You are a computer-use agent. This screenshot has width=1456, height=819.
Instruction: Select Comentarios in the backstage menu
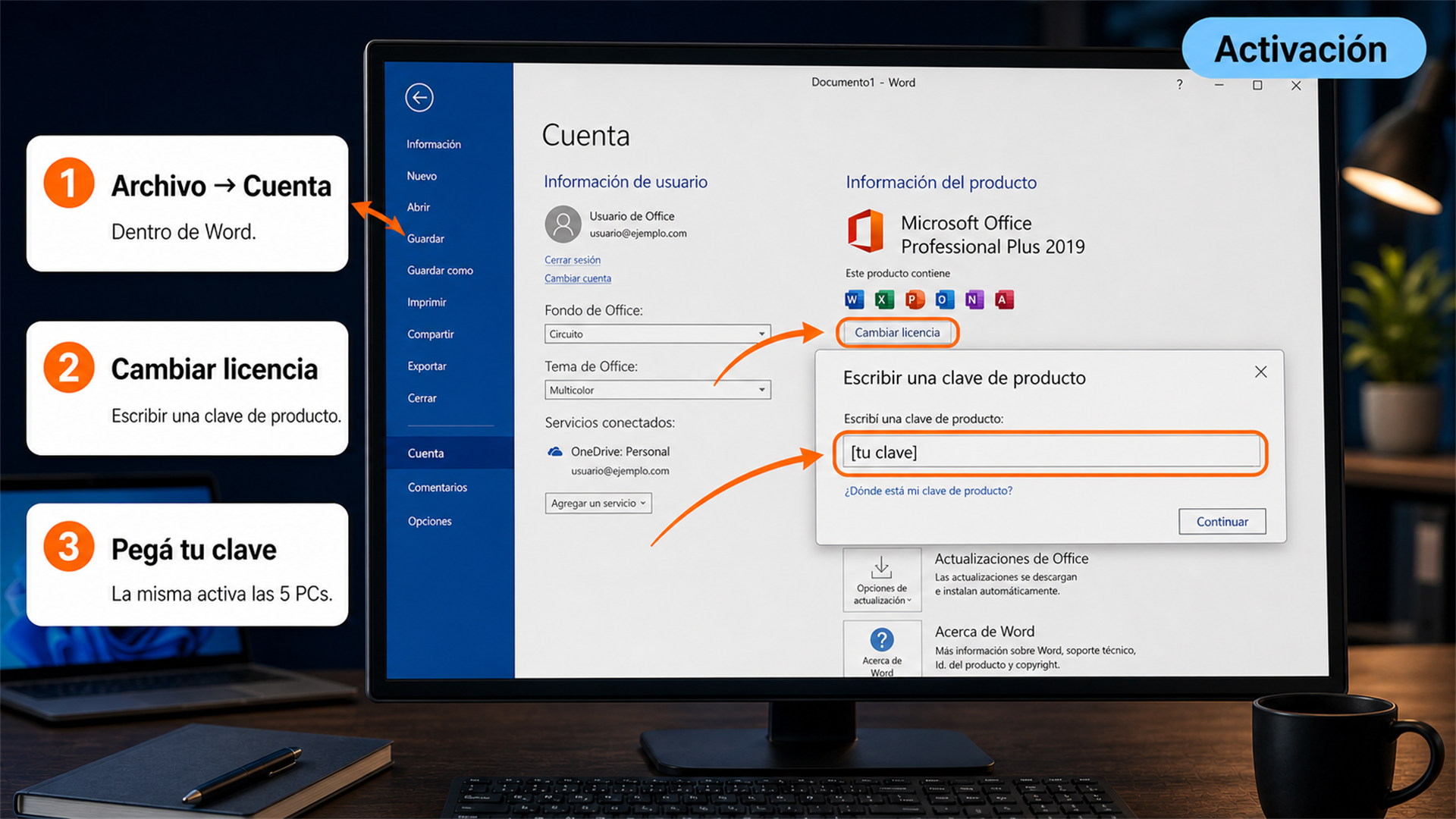(x=438, y=488)
